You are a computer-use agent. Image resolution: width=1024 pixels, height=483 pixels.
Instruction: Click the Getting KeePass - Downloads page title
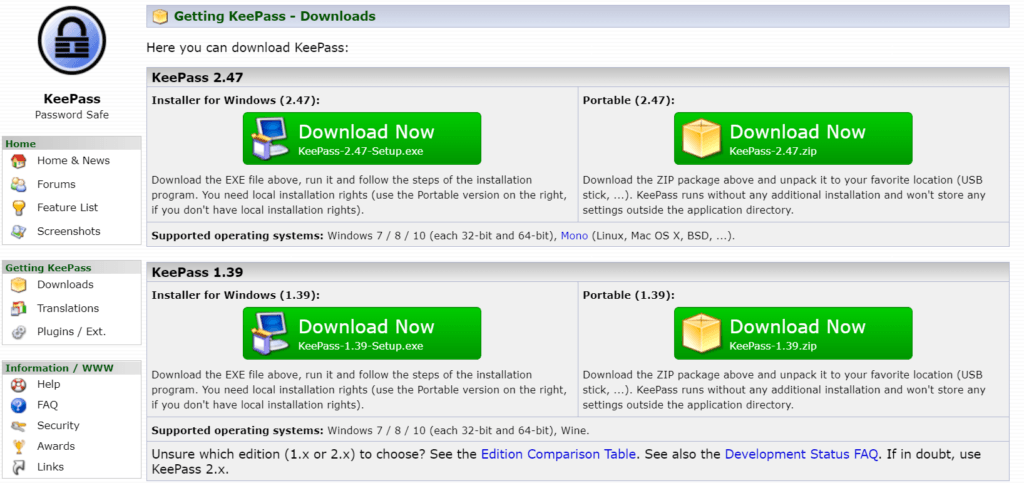275,16
